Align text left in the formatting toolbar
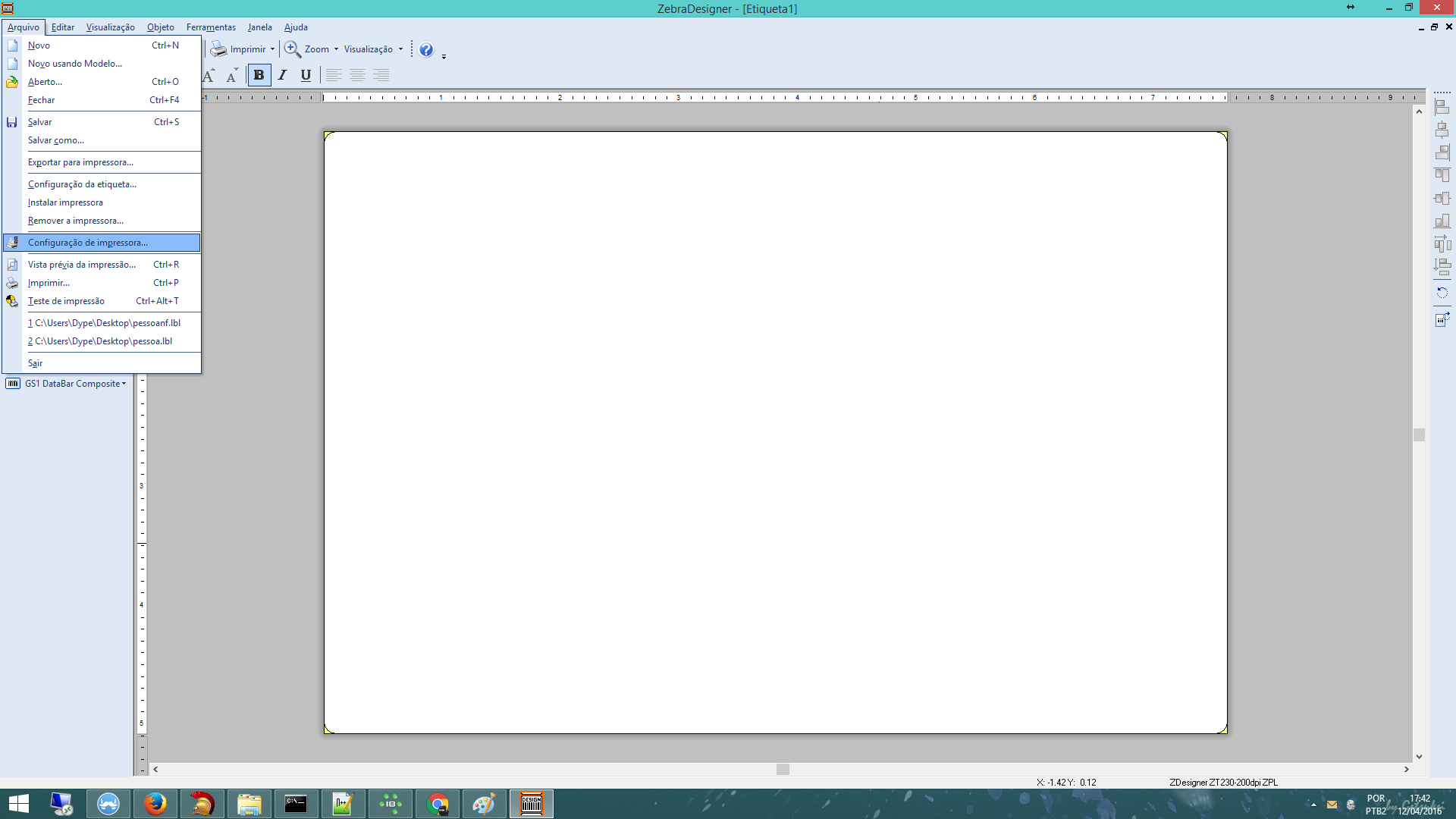This screenshot has height=819, width=1456. 334,75
